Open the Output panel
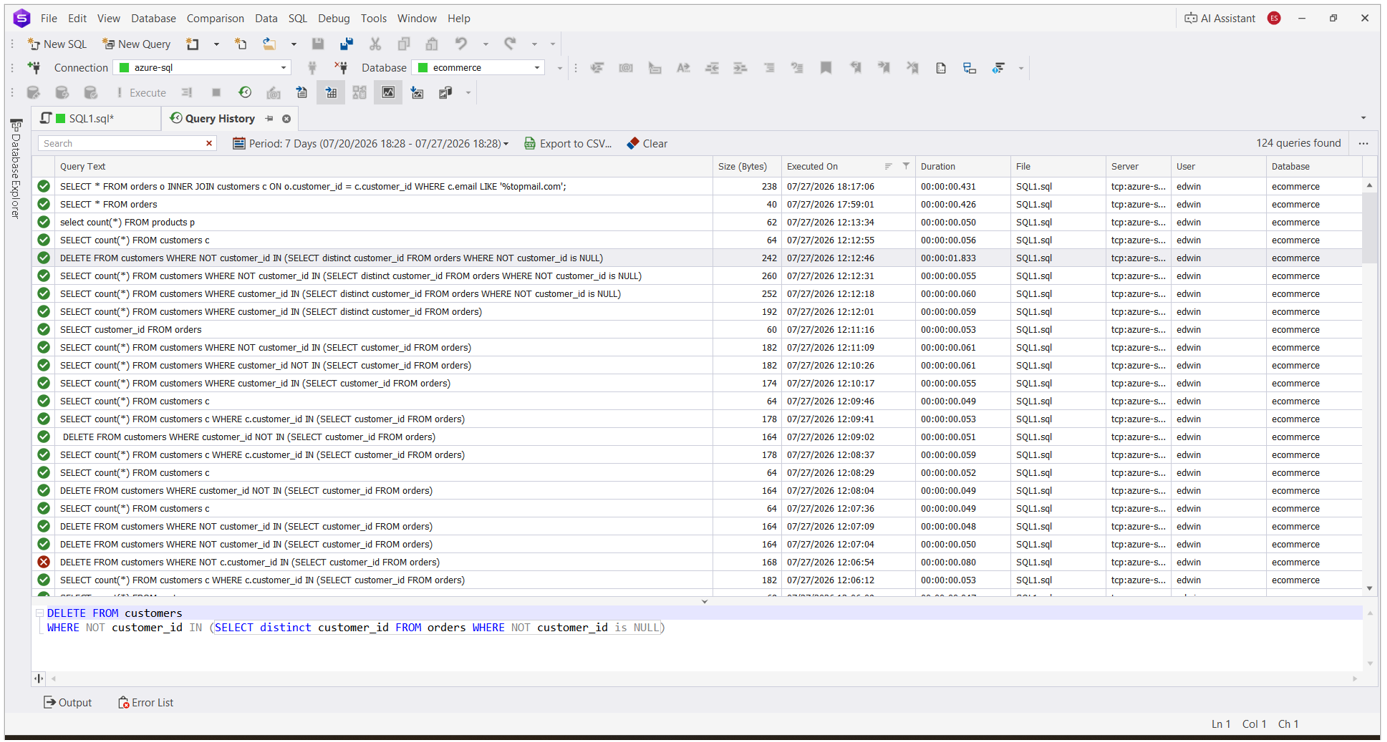Viewport: 1387px width, 742px height. tap(67, 703)
